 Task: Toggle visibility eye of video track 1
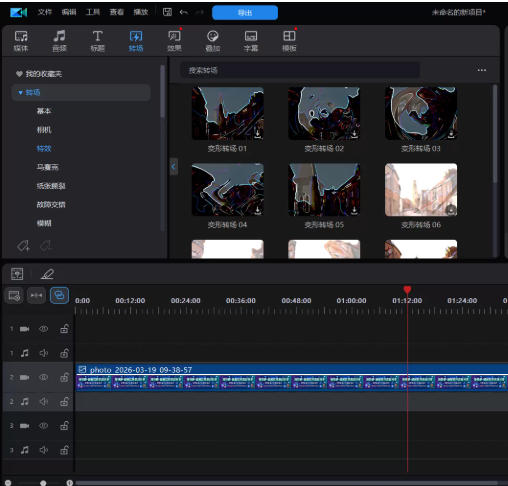pos(44,329)
